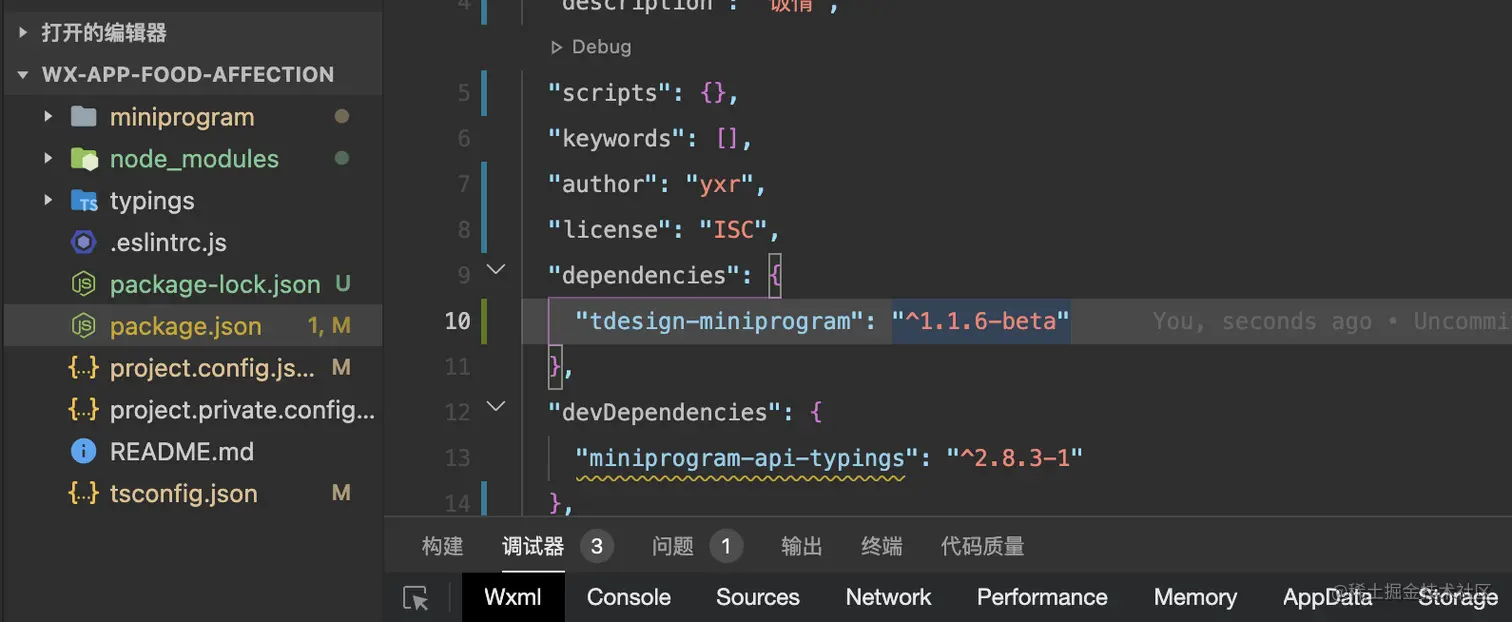Click the README.md info icon
This screenshot has height=622, width=1512.
[x=84, y=452]
